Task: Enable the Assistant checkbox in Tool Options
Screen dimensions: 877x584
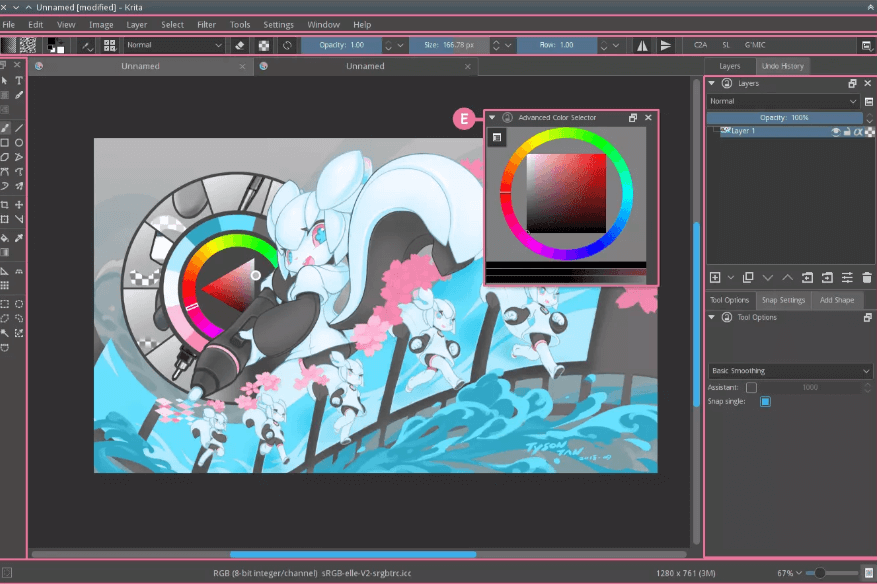Action: 752,387
